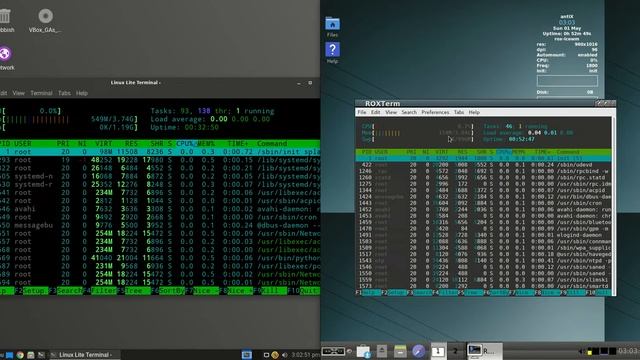
Task: Click the volume icon in antiX system tray
Action: tap(581, 351)
